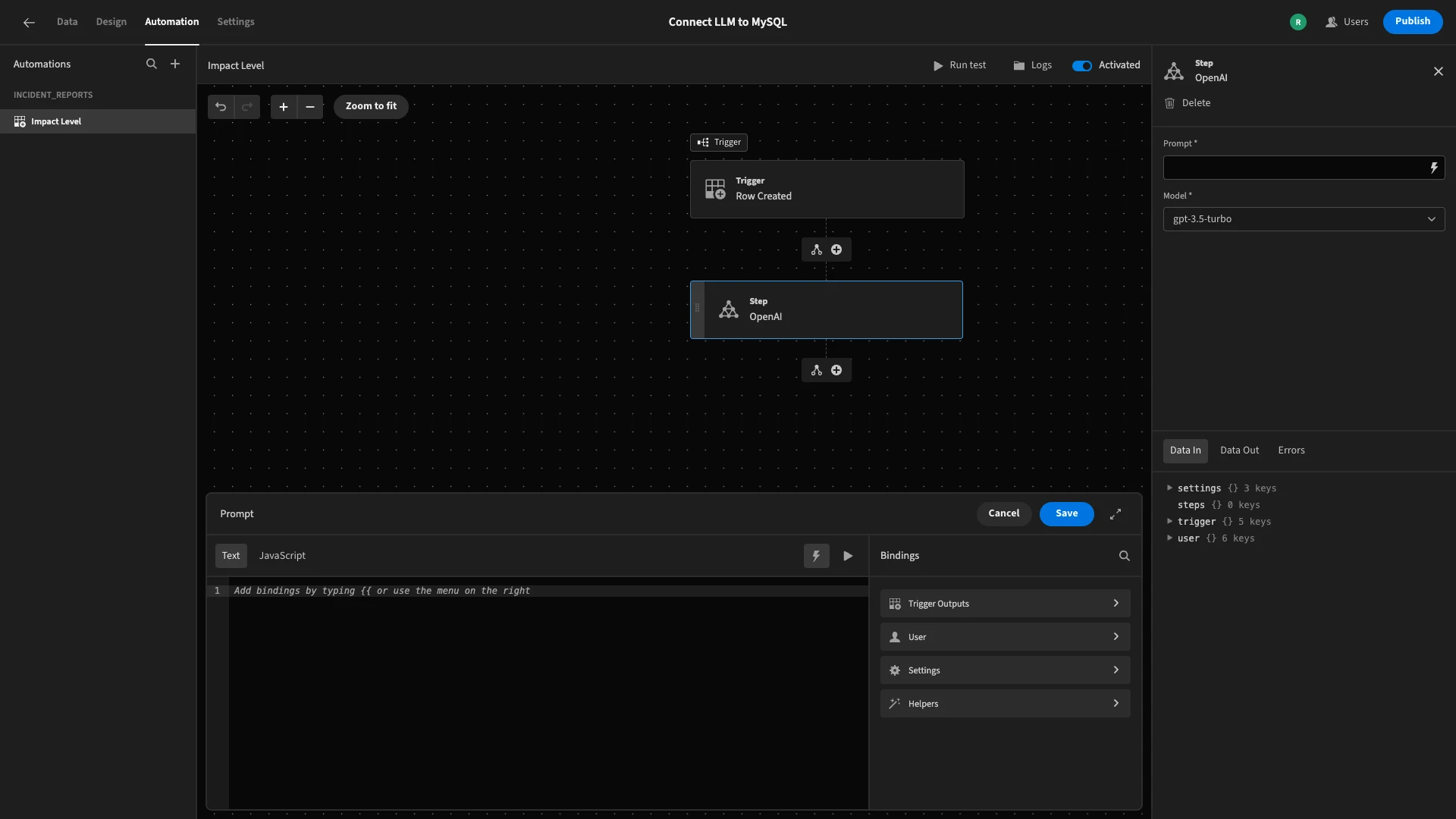This screenshot has width=1456, height=819.
Task: Redo the last canvas change
Action: [247, 107]
